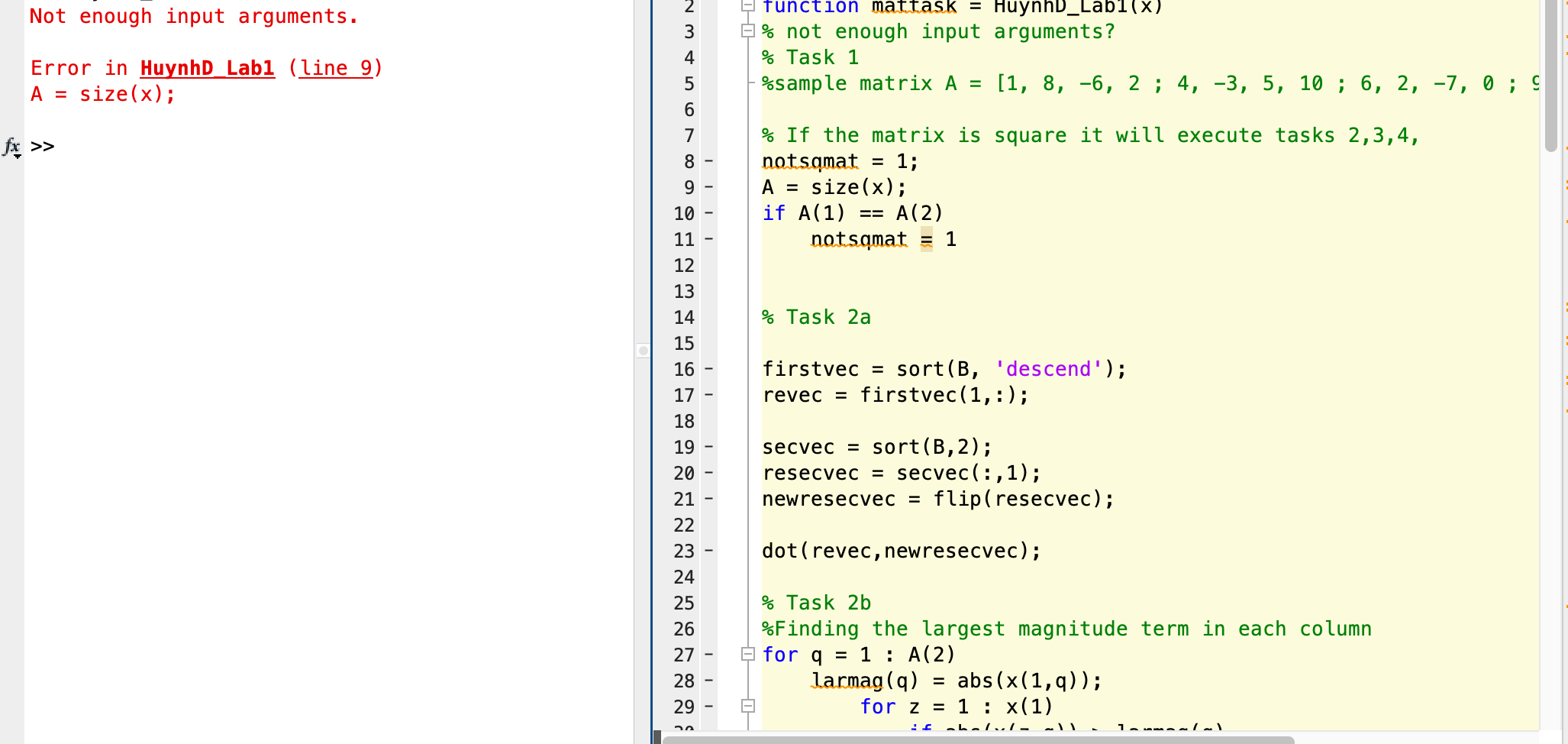
Task: Collapse the comment block fold on line 3
Action: click(x=747, y=31)
